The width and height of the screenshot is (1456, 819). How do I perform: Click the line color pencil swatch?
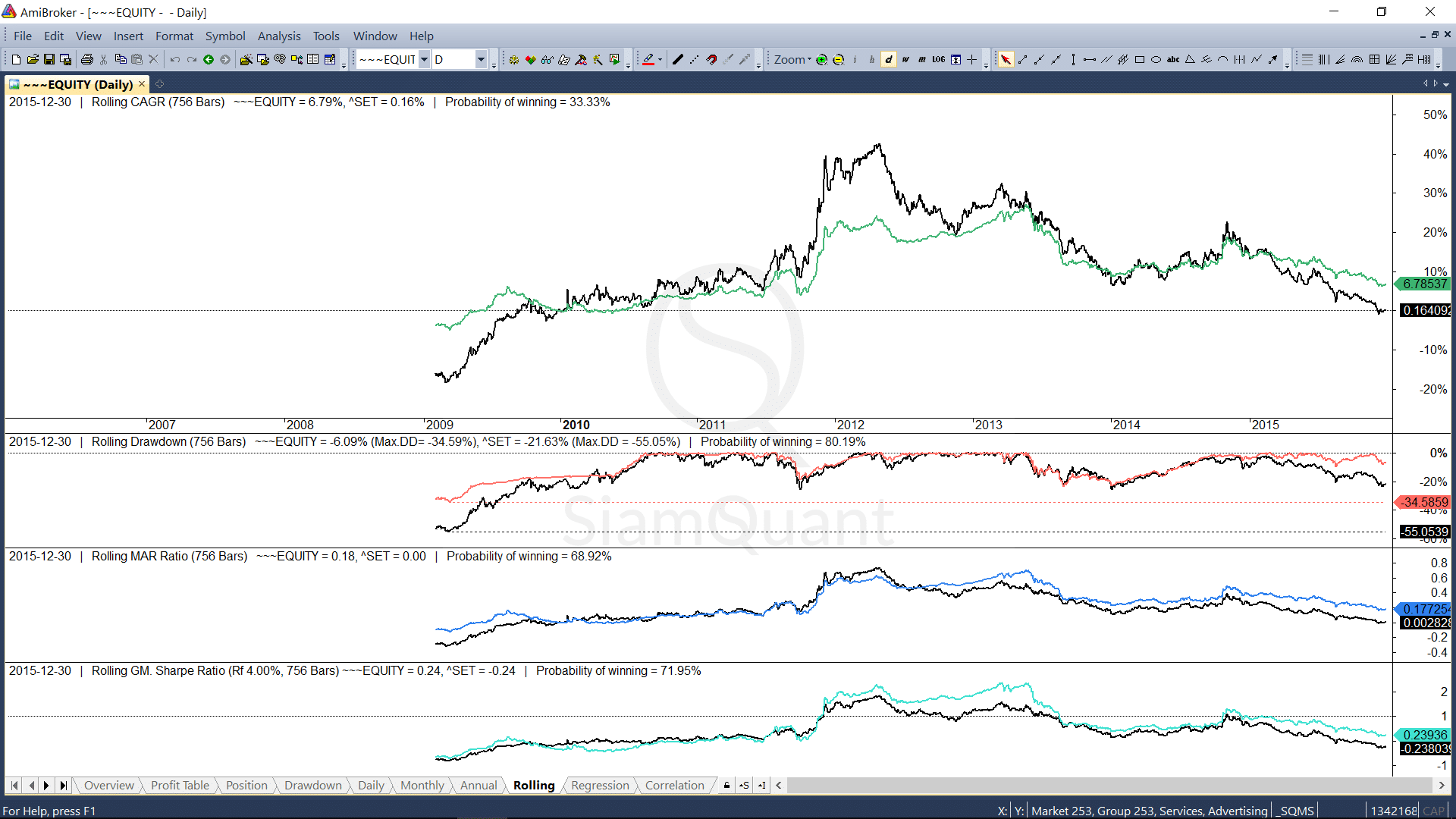(648, 59)
